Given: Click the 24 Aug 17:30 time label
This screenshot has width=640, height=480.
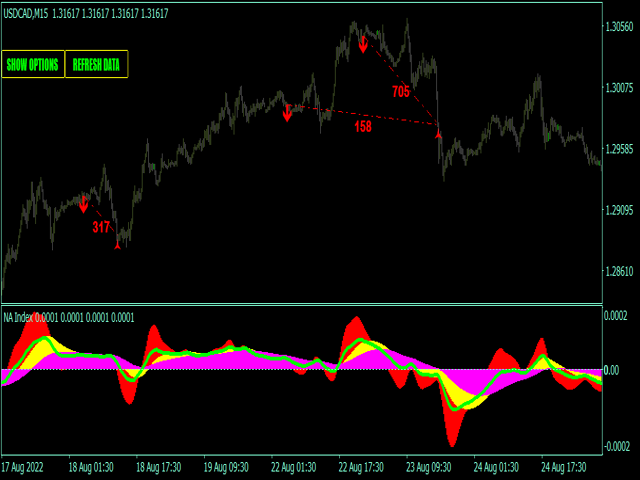Looking at the screenshot, I should point(564,467).
